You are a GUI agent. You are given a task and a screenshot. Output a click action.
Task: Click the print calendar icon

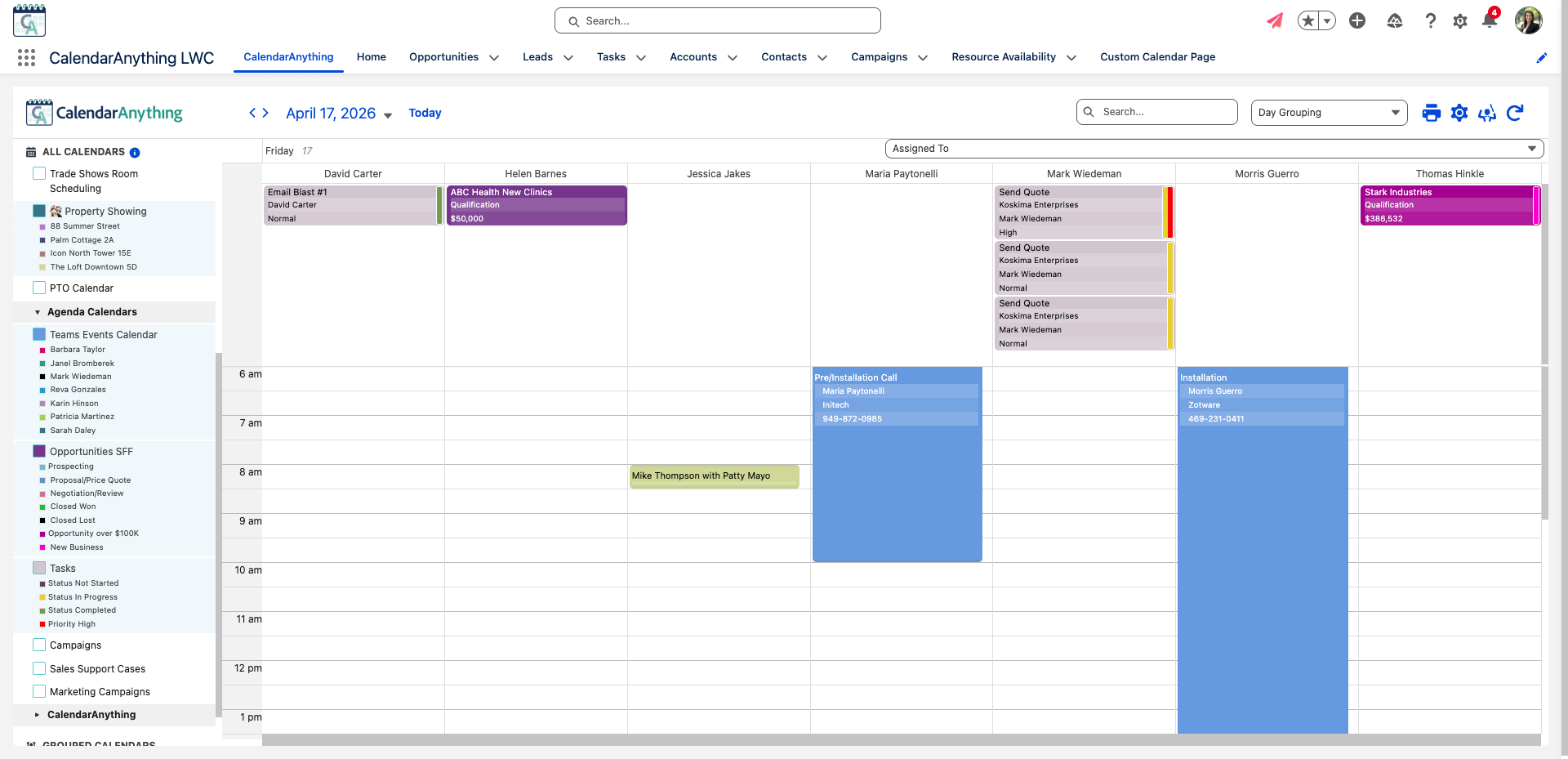[1431, 113]
